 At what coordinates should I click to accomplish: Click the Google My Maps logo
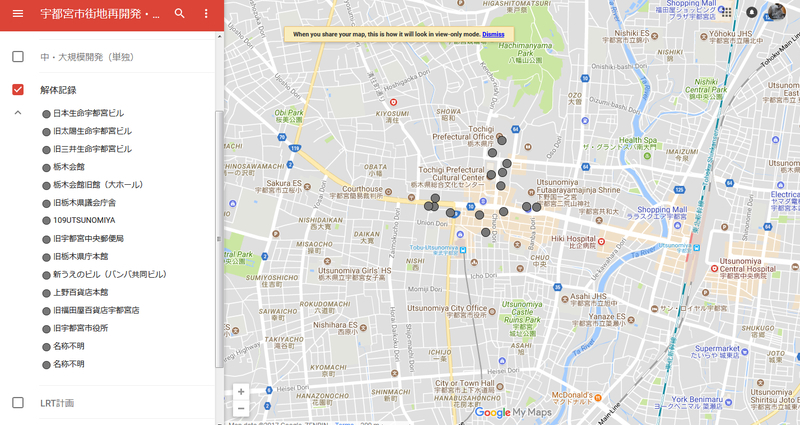(x=512, y=412)
